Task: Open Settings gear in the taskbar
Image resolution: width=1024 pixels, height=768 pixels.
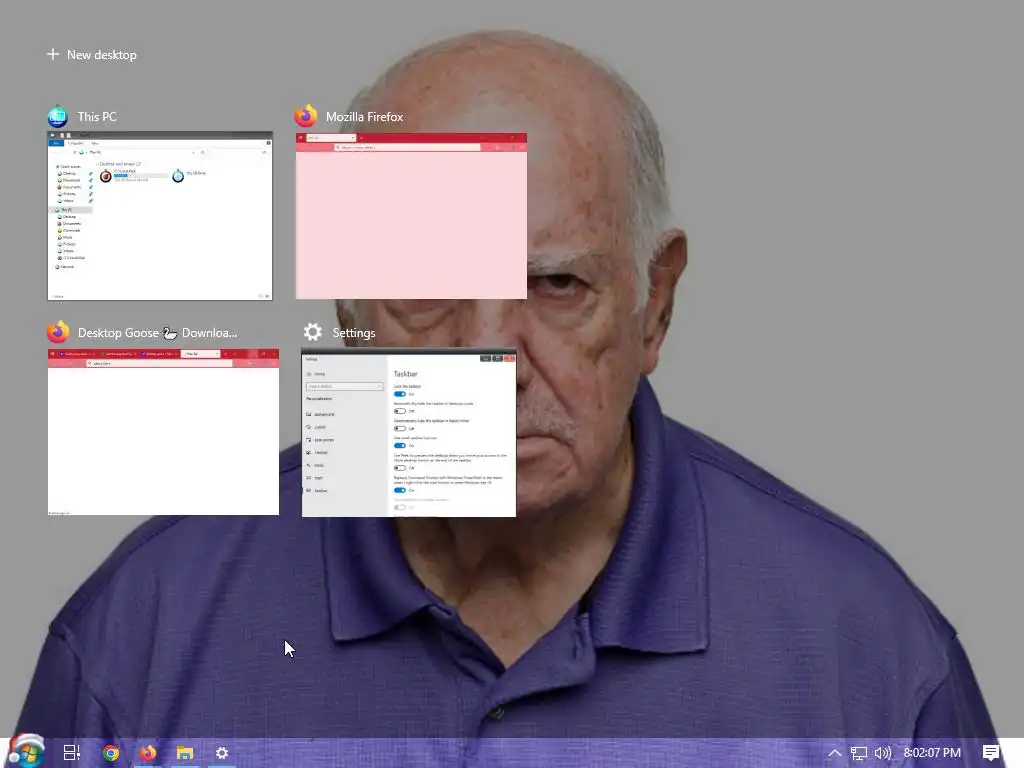Action: (222, 753)
